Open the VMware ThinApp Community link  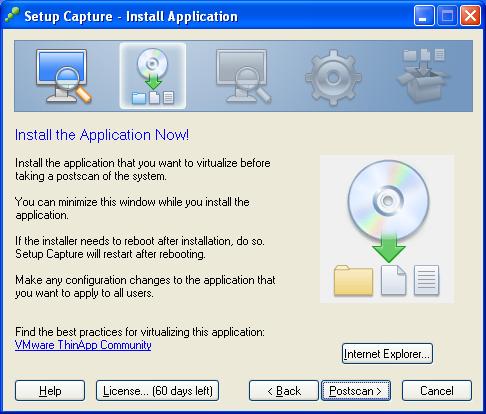(83, 345)
